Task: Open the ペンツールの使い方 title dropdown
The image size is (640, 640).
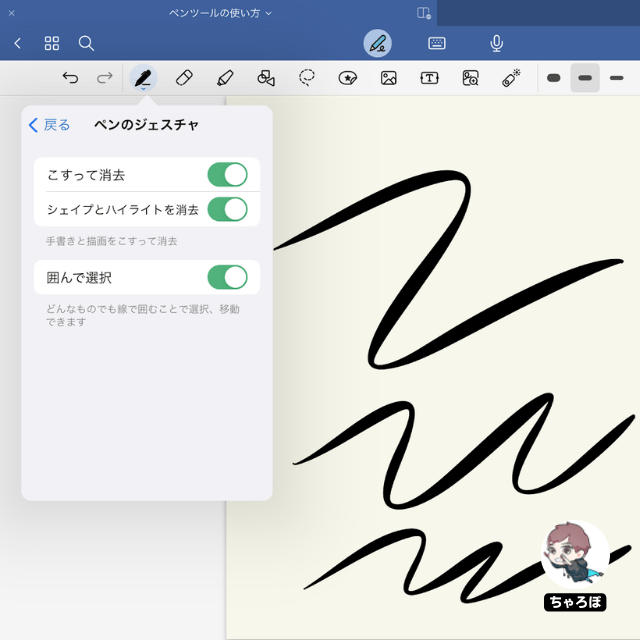Action: [x=220, y=13]
